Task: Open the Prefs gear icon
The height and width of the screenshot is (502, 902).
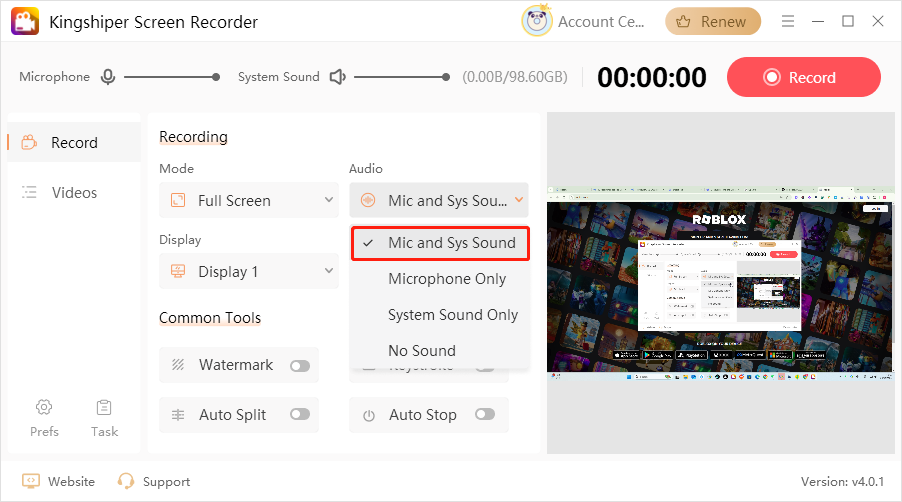Action: [x=44, y=407]
